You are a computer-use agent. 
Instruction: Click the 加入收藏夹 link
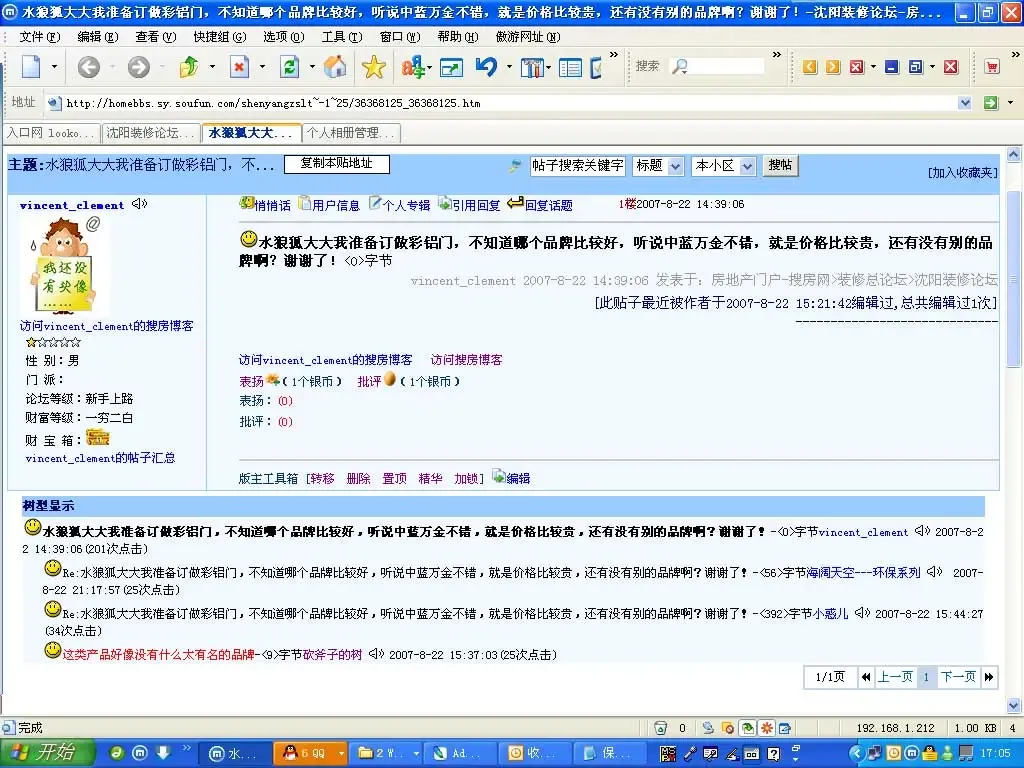(963, 172)
